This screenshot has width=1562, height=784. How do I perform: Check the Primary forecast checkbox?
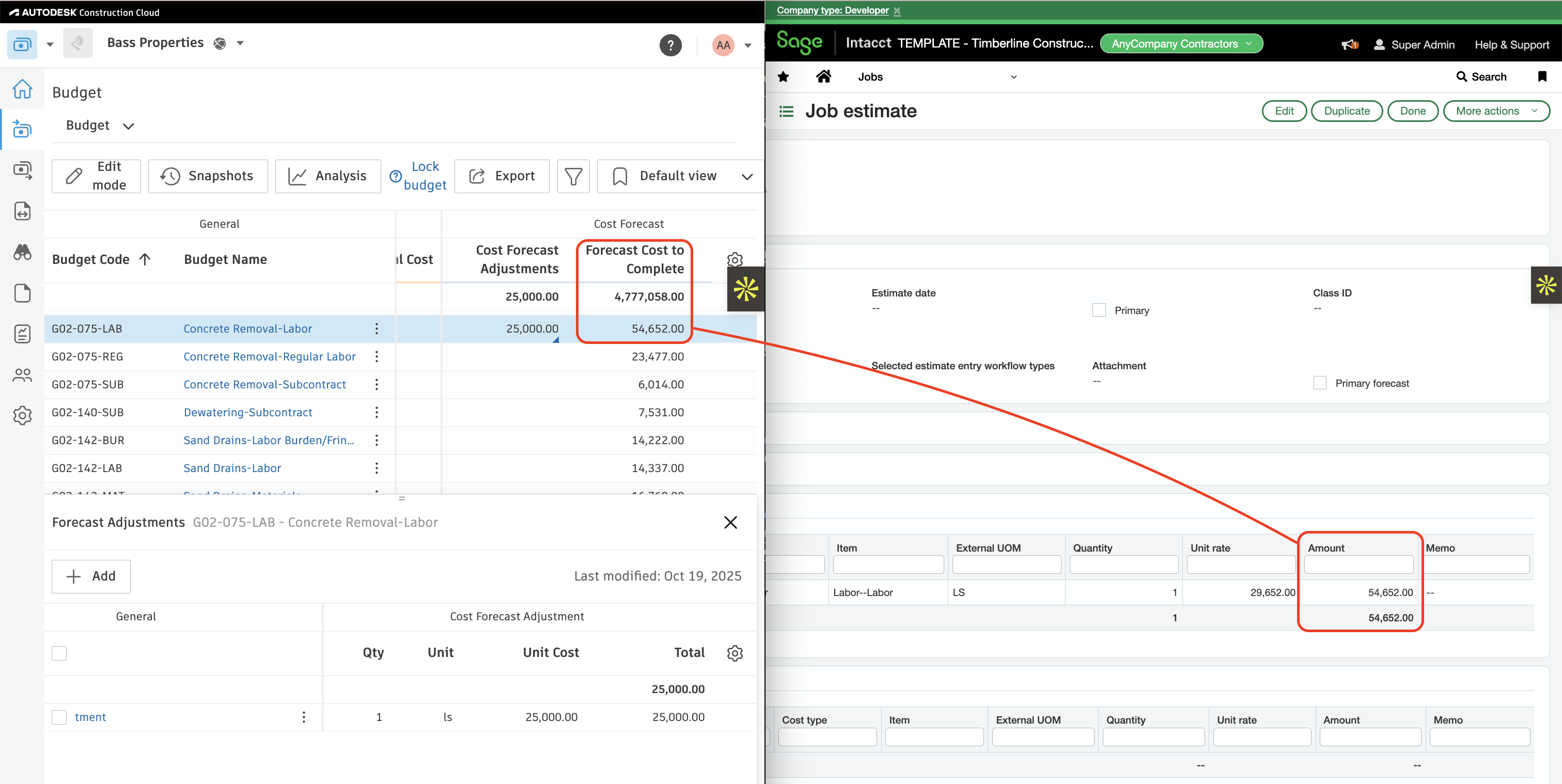click(1319, 383)
